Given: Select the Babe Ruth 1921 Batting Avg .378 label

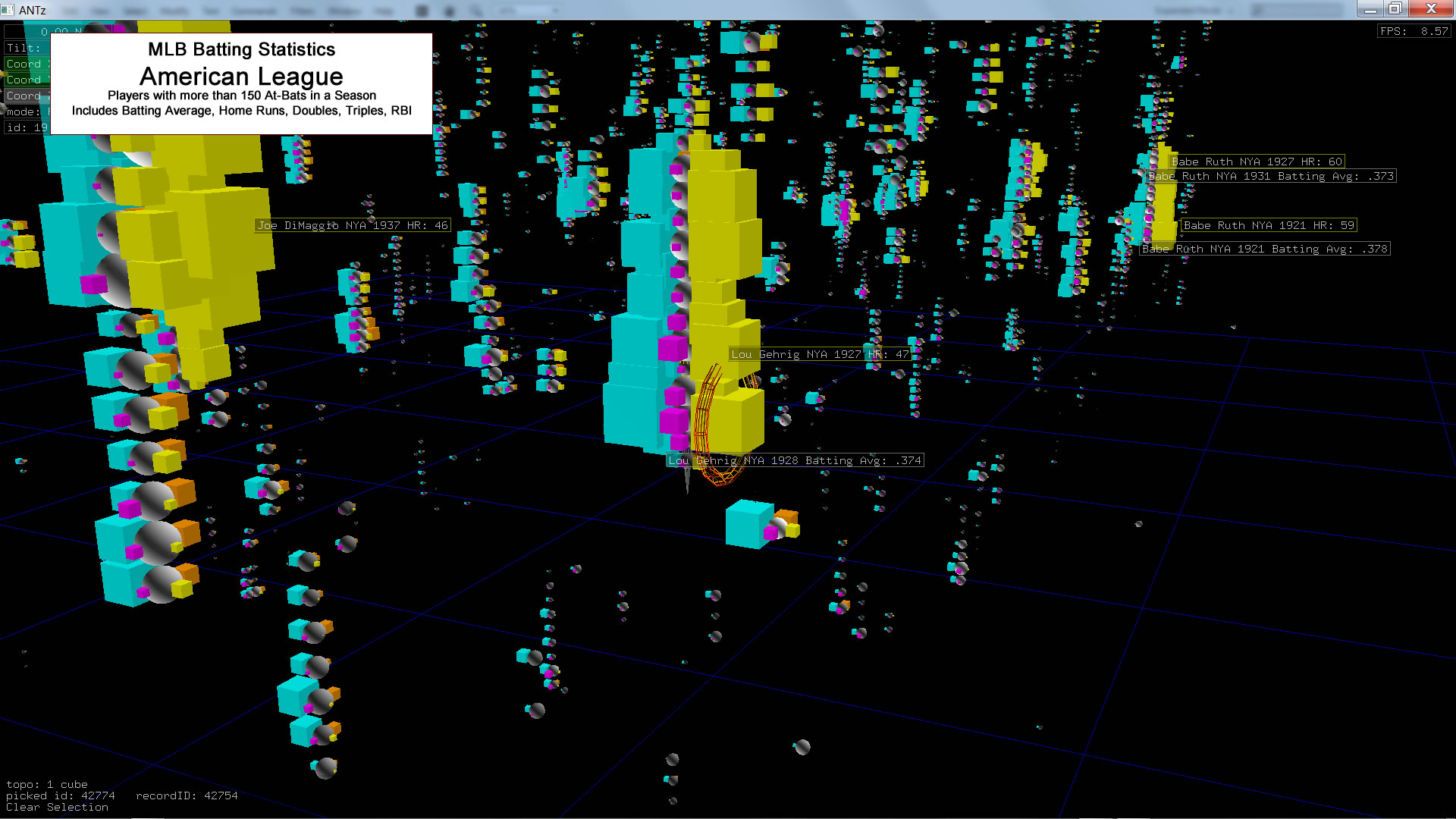Looking at the screenshot, I should click(x=1264, y=249).
